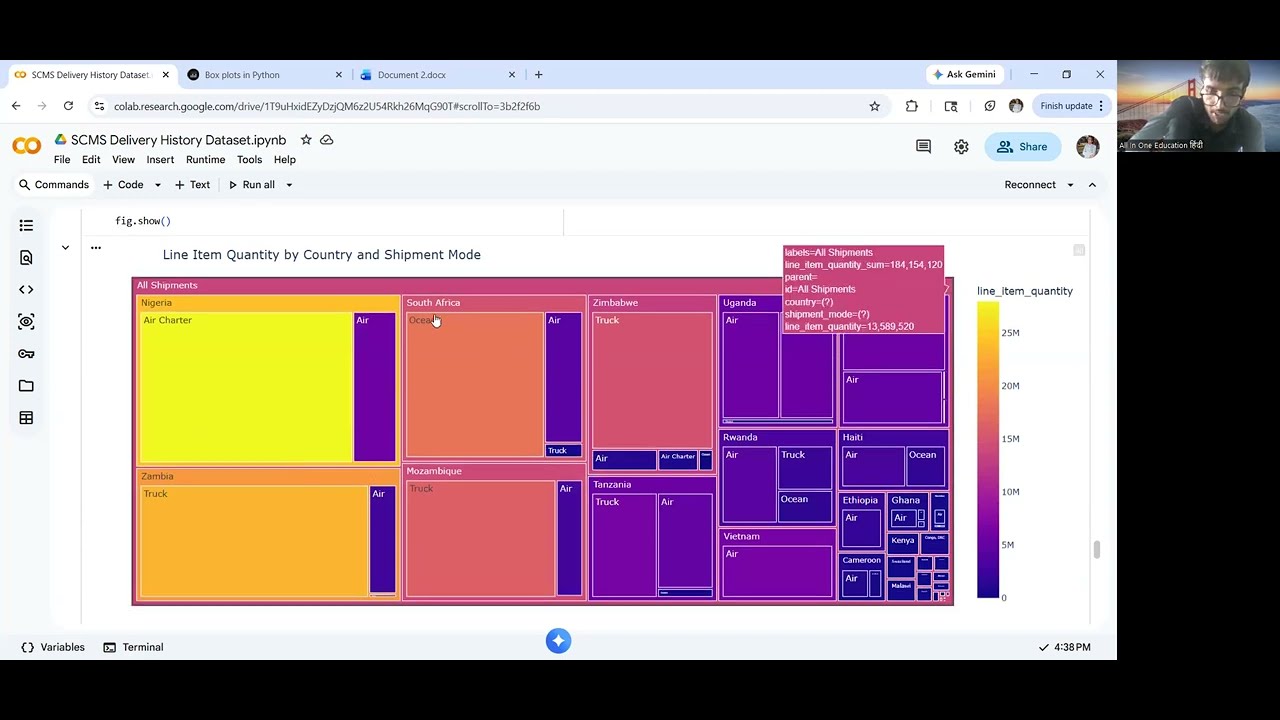
Task: Open the Secrets key icon
Action: [26, 353]
